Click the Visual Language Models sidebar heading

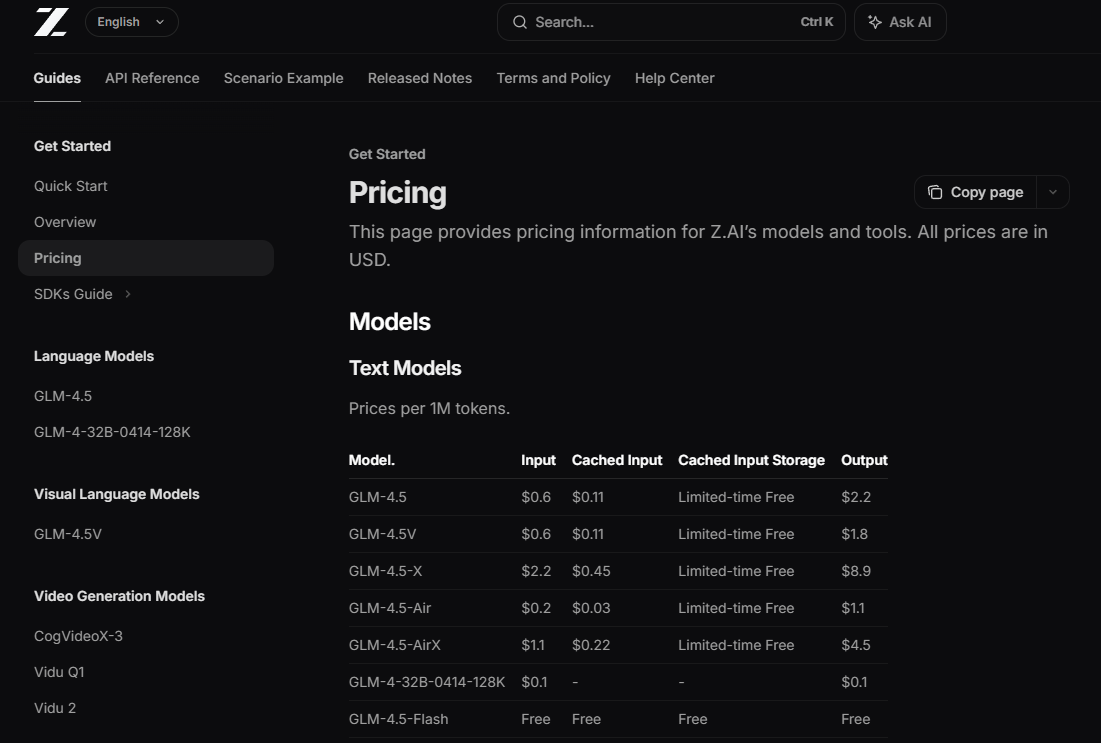(117, 494)
